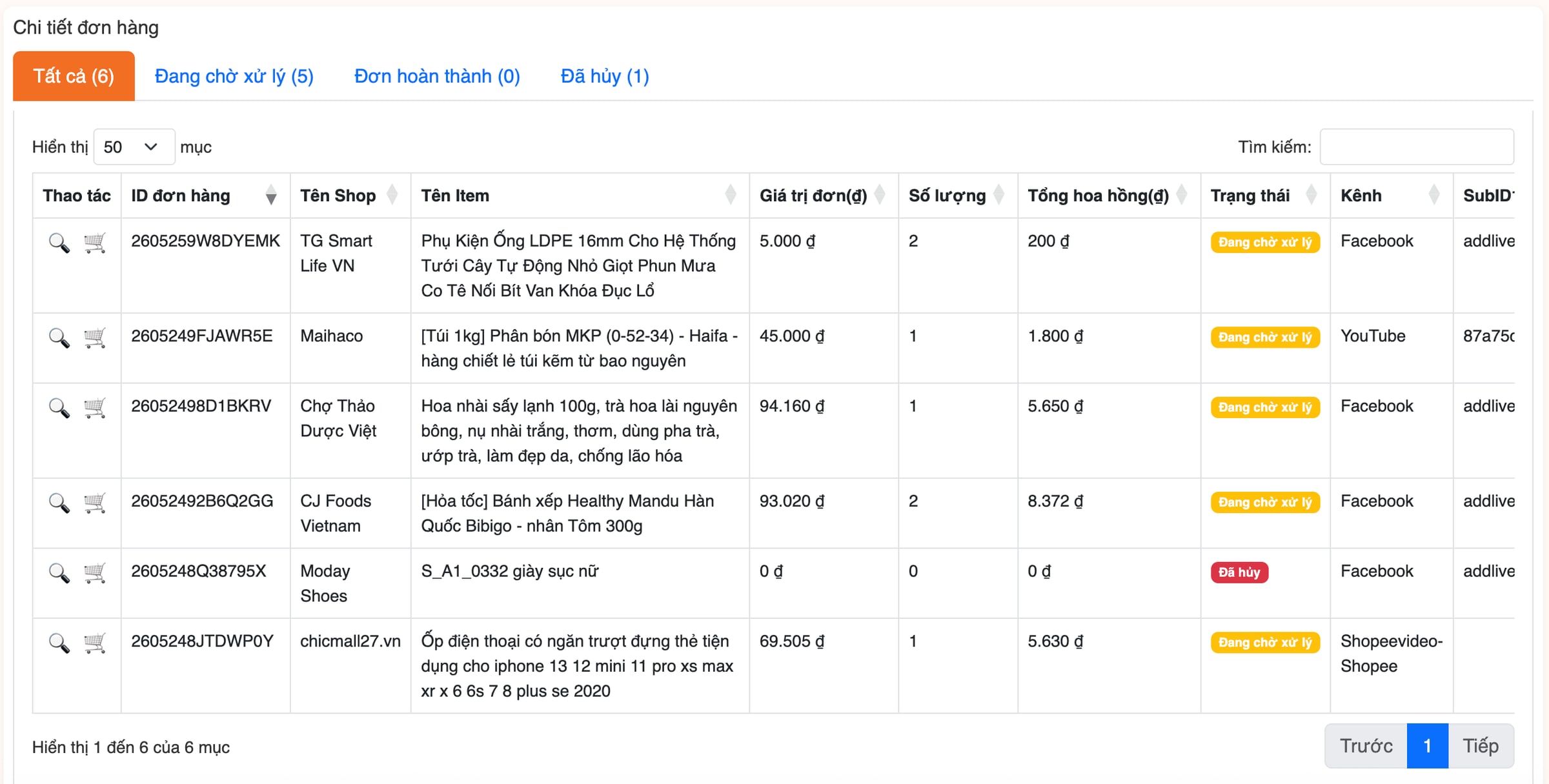The width and height of the screenshot is (1549, 784).
Task: View cancelled order 2605248Q38795X magnifier icon
Action: (x=59, y=574)
